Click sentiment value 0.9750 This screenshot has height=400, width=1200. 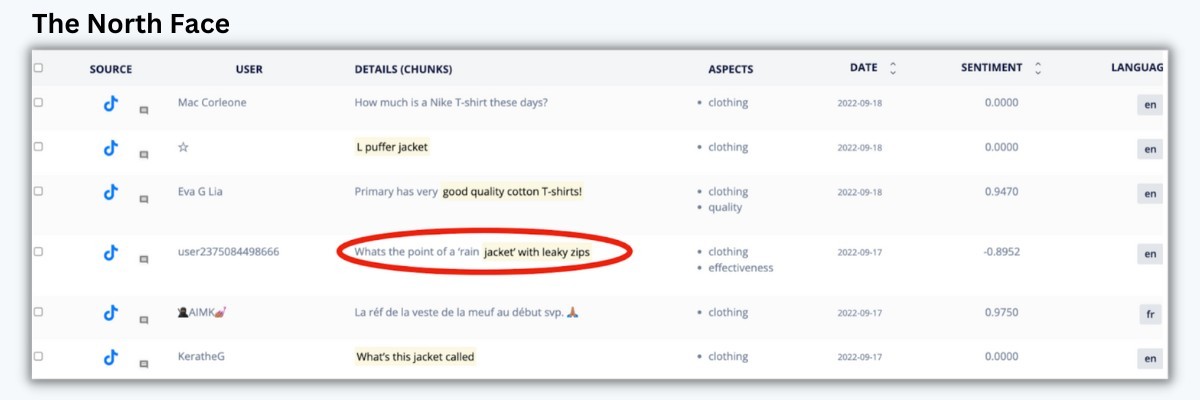click(1000, 312)
